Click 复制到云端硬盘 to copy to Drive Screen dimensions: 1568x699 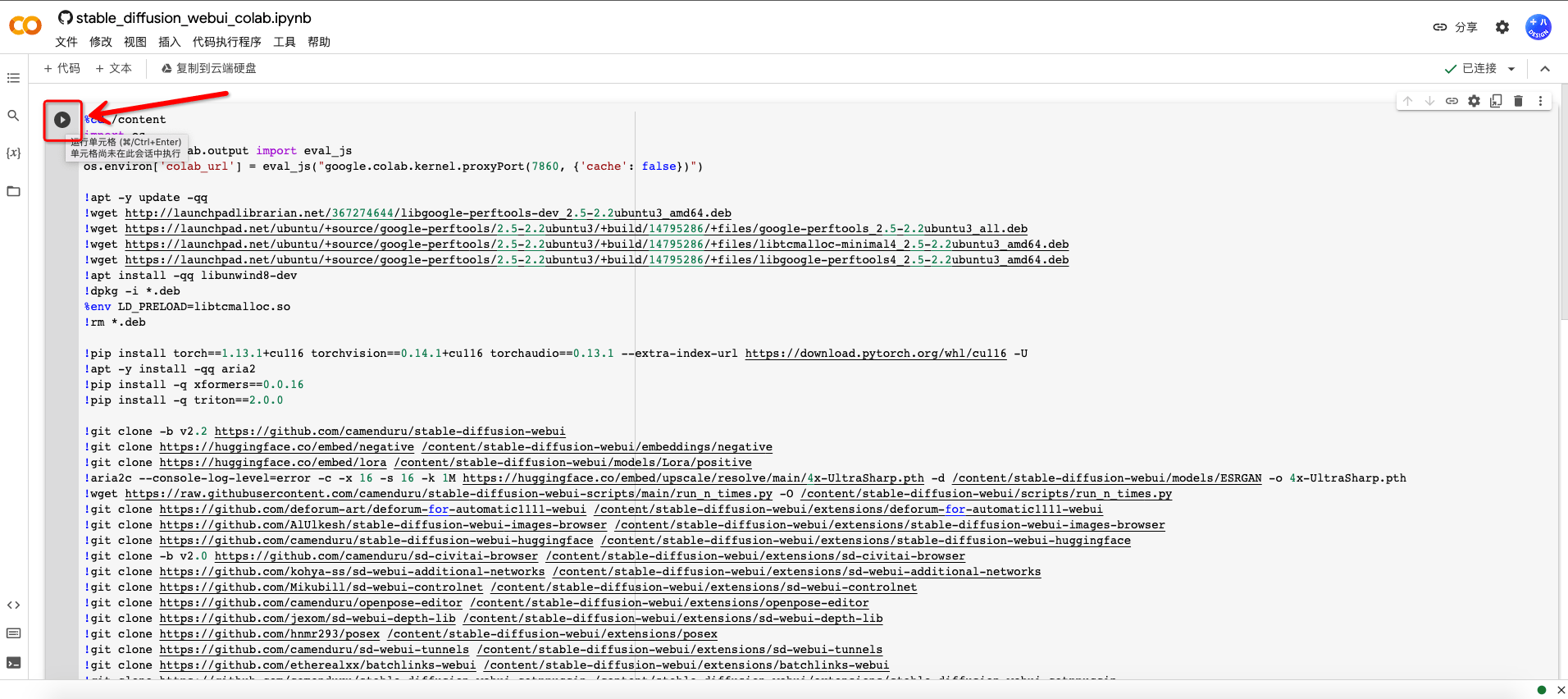point(208,68)
